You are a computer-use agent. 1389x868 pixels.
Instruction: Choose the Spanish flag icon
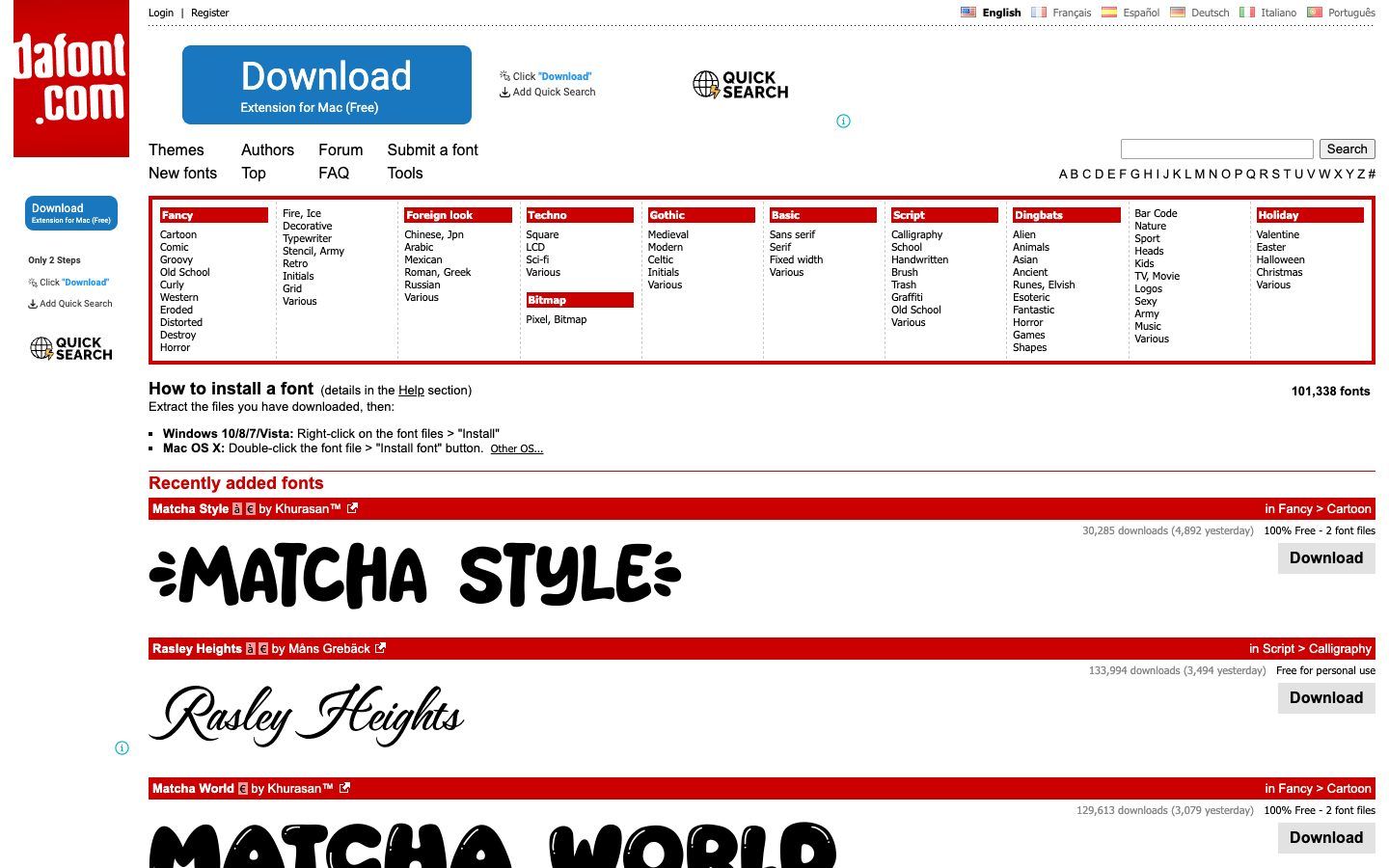tap(1109, 13)
